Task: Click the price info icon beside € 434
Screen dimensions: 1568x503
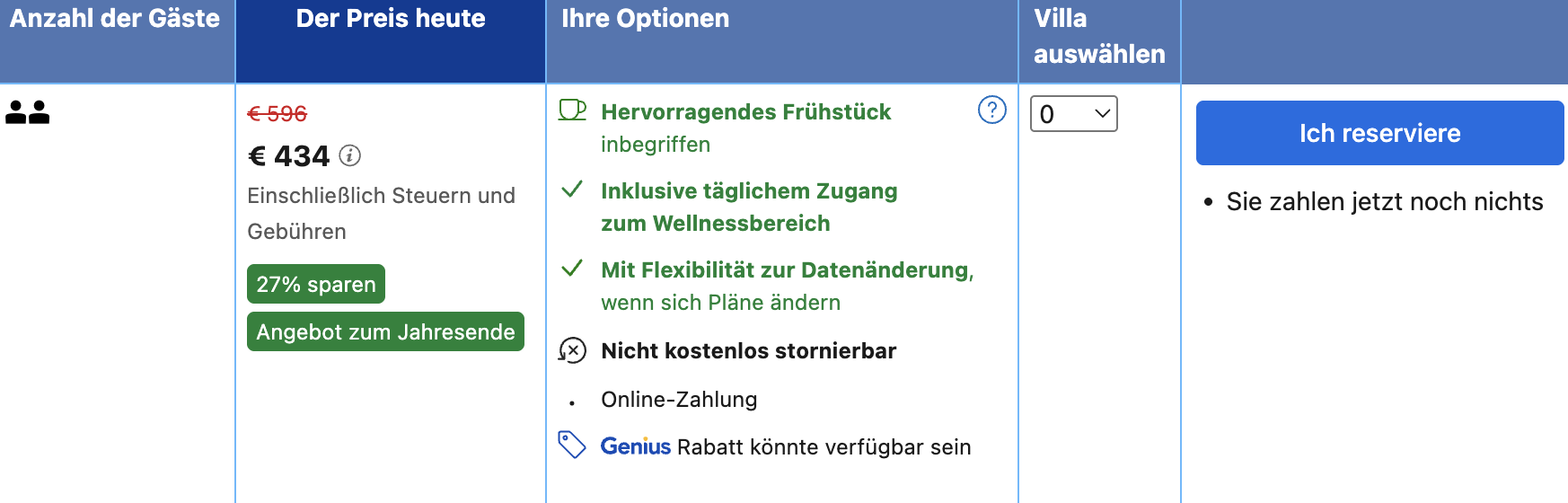Action: coord(350,155)
